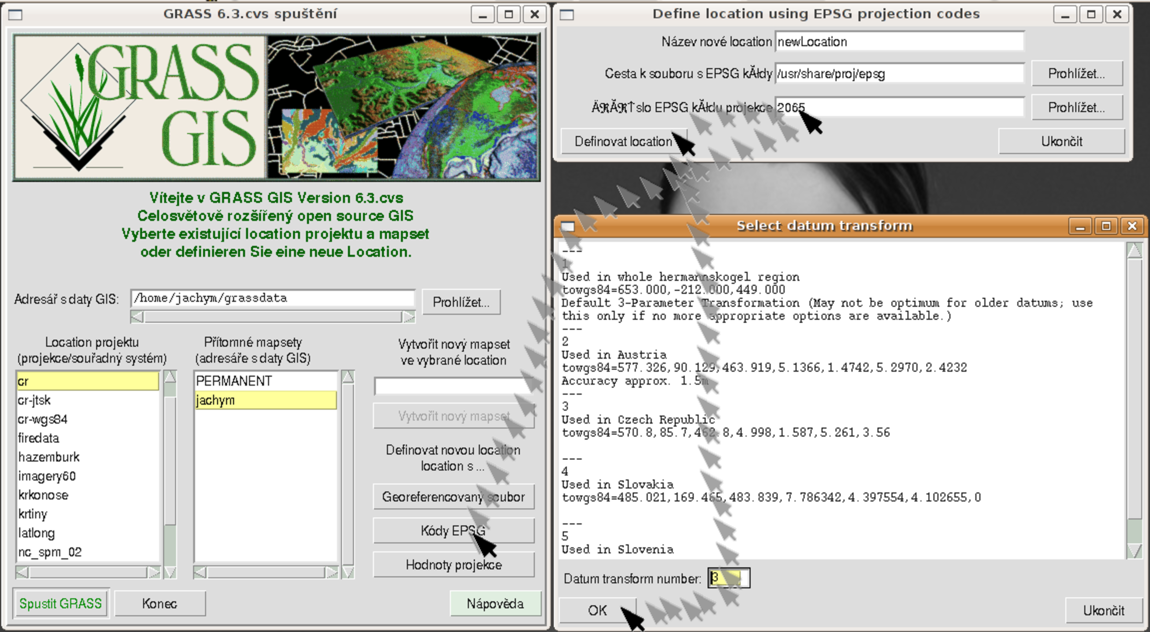Open GRASS startup window menu icon

click(x=15, y=14)
